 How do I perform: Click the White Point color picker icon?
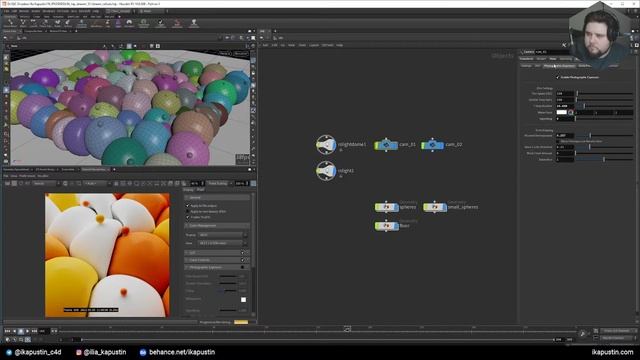(x=571, y=112)
